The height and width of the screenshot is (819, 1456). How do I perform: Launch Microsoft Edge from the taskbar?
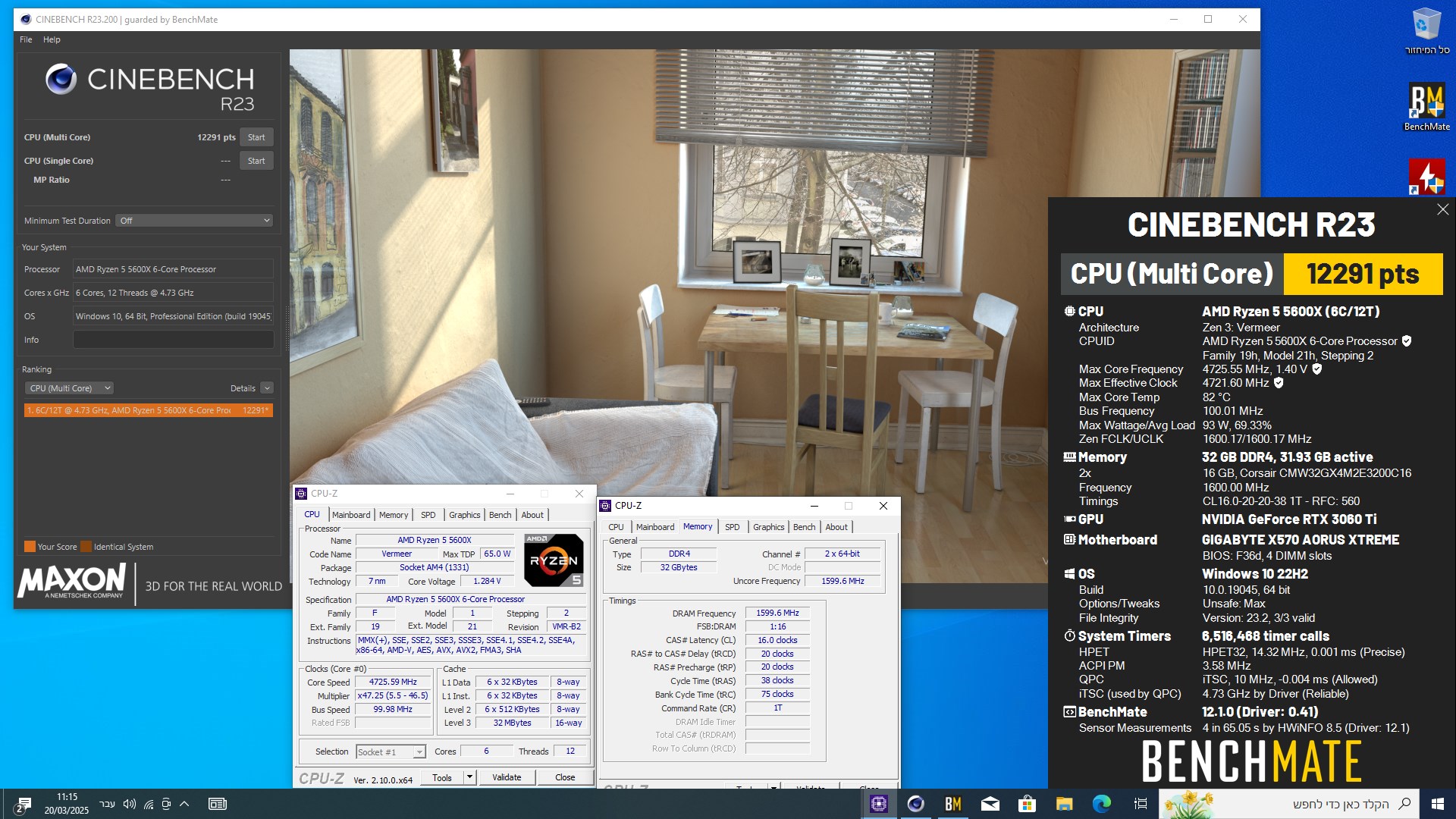(1102, 804)
